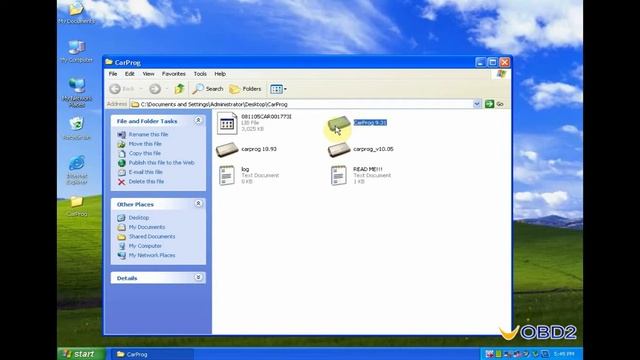640x360 pixels.
Task: Select the Recycle Bin desktop icon
Action: tap(76, 128)
